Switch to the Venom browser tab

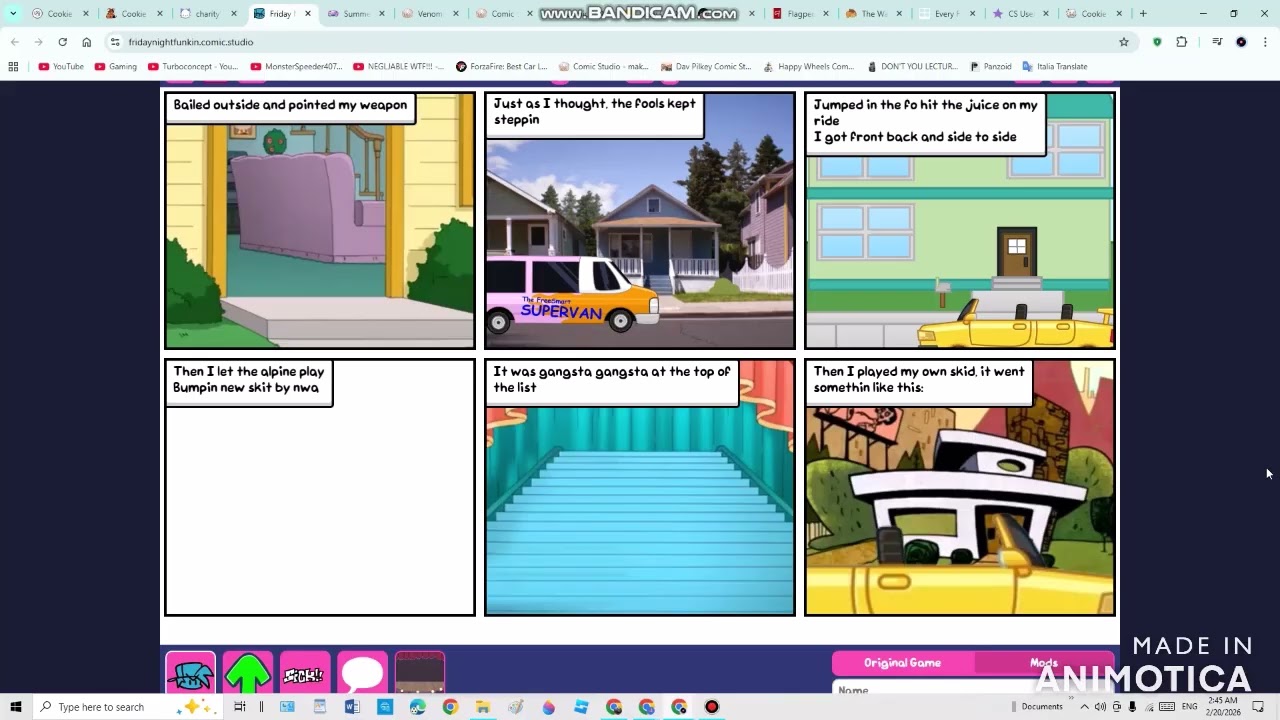[429, 14]
